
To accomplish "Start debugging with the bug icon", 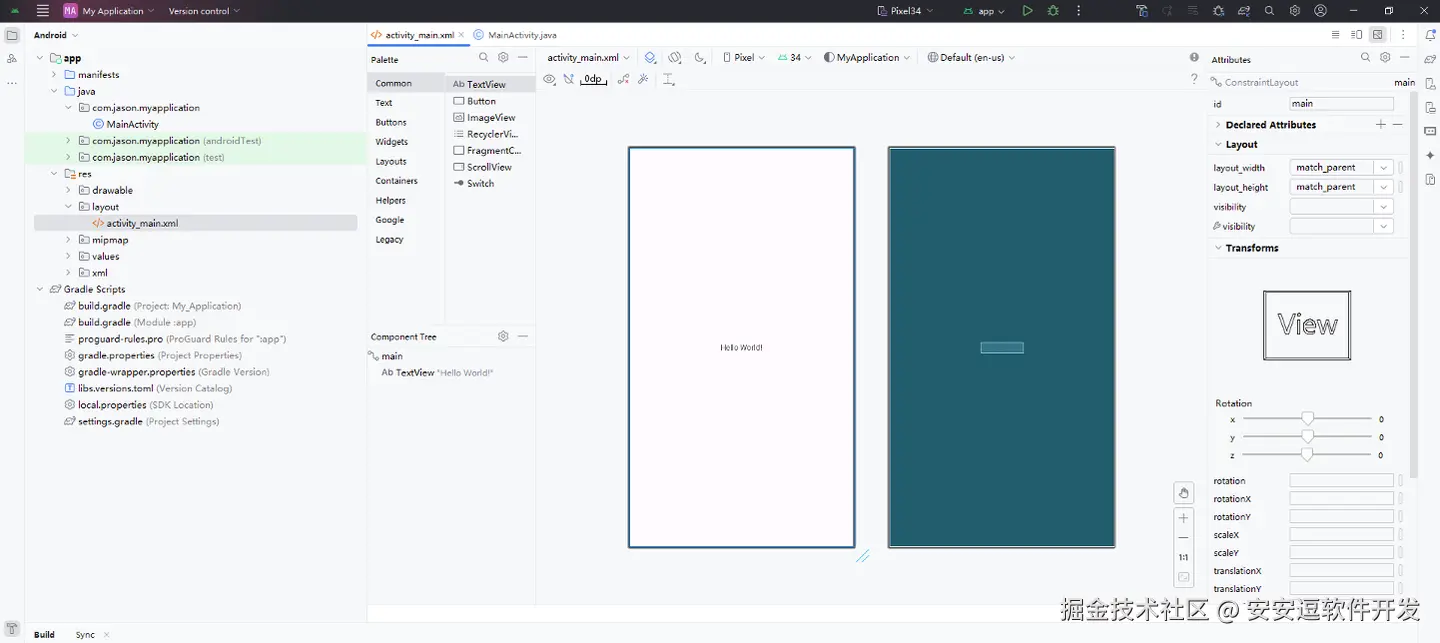I will coord(1053,11).
